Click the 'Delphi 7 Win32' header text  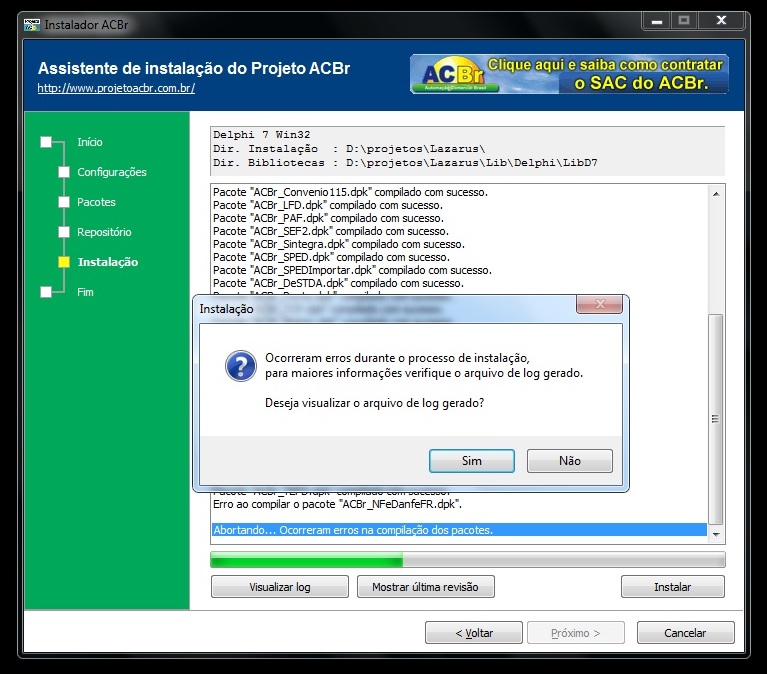coord(262,135)
